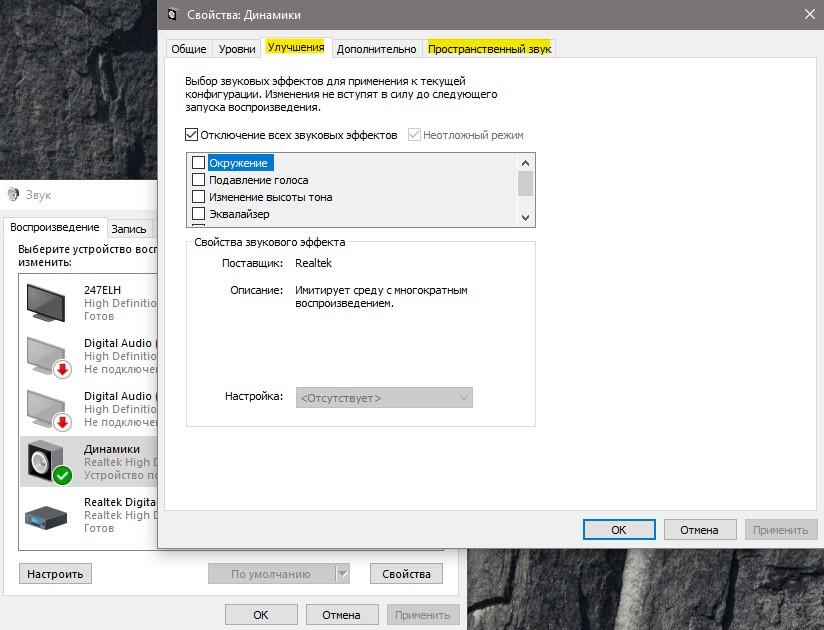Click the speaker icon in the Свойства: Динамики title bar
This screenshot has height=630, width=824.
pyautogui.click(x=172, y=15)
